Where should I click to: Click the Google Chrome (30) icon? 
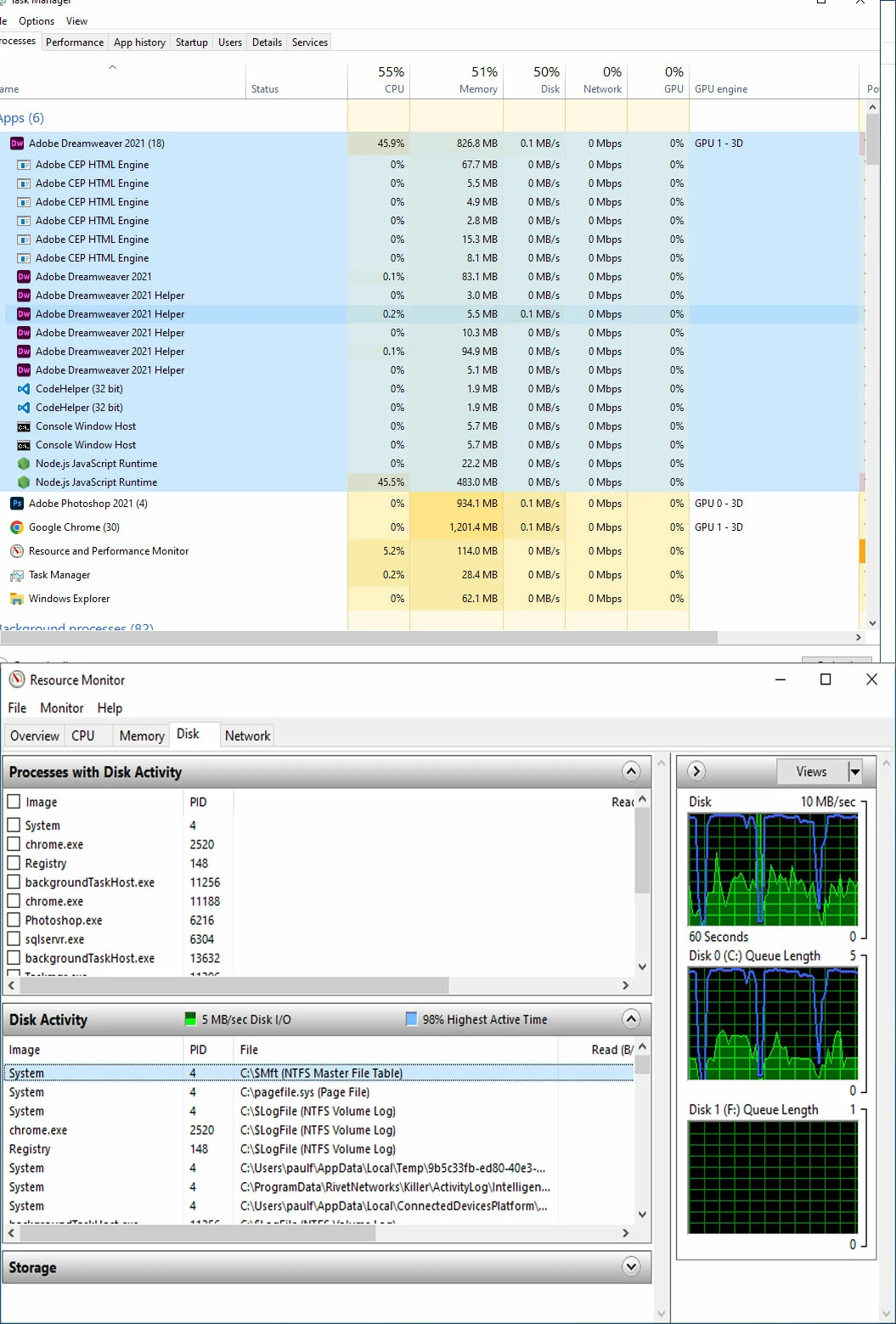[17, 527]
